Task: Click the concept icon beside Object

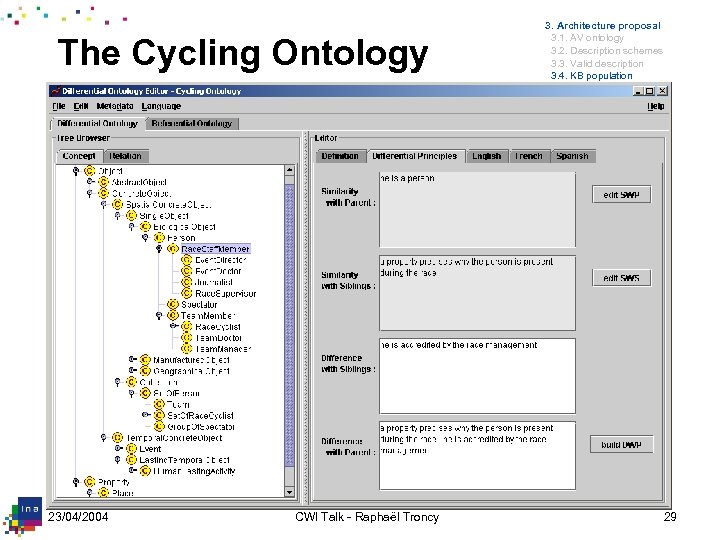Action: coord(90,171)
